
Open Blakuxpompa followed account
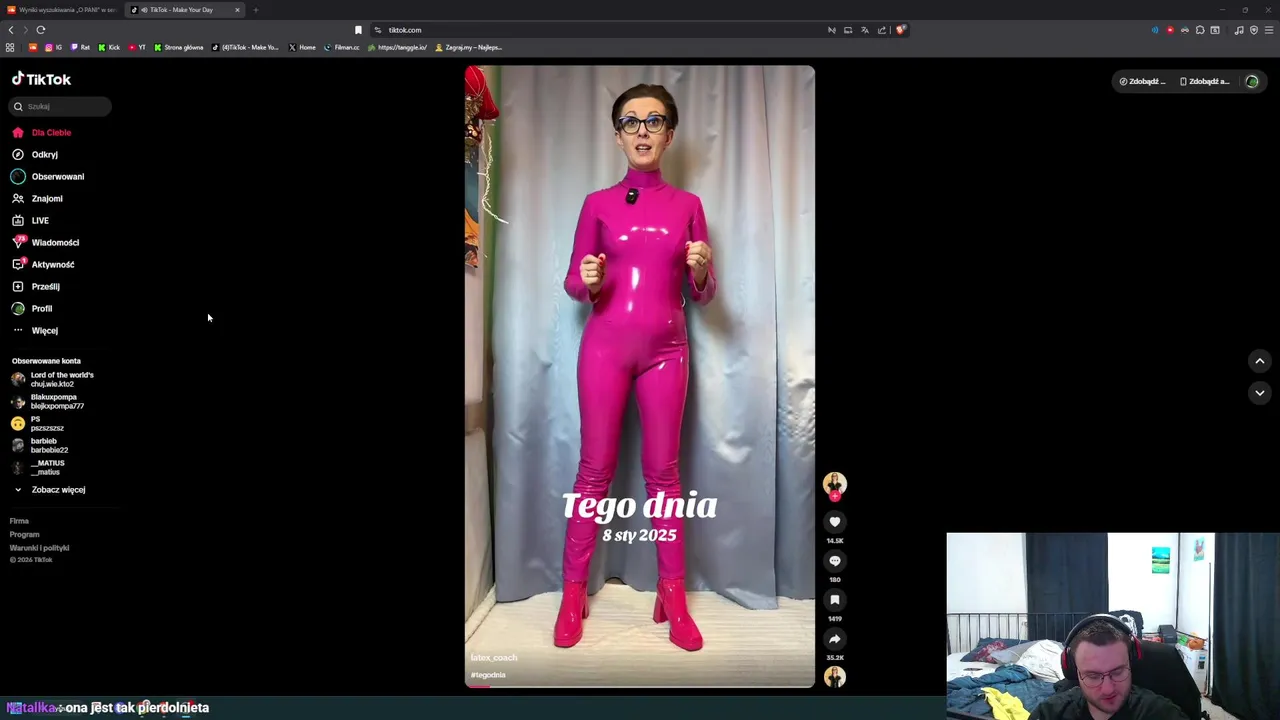[48, 401]
